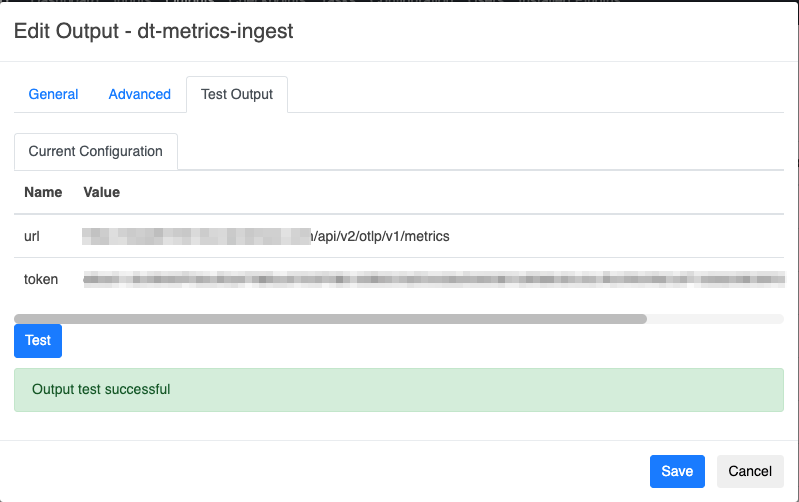Click the Name column header
This screenshot has width=799, height=502.
[43, 192]
